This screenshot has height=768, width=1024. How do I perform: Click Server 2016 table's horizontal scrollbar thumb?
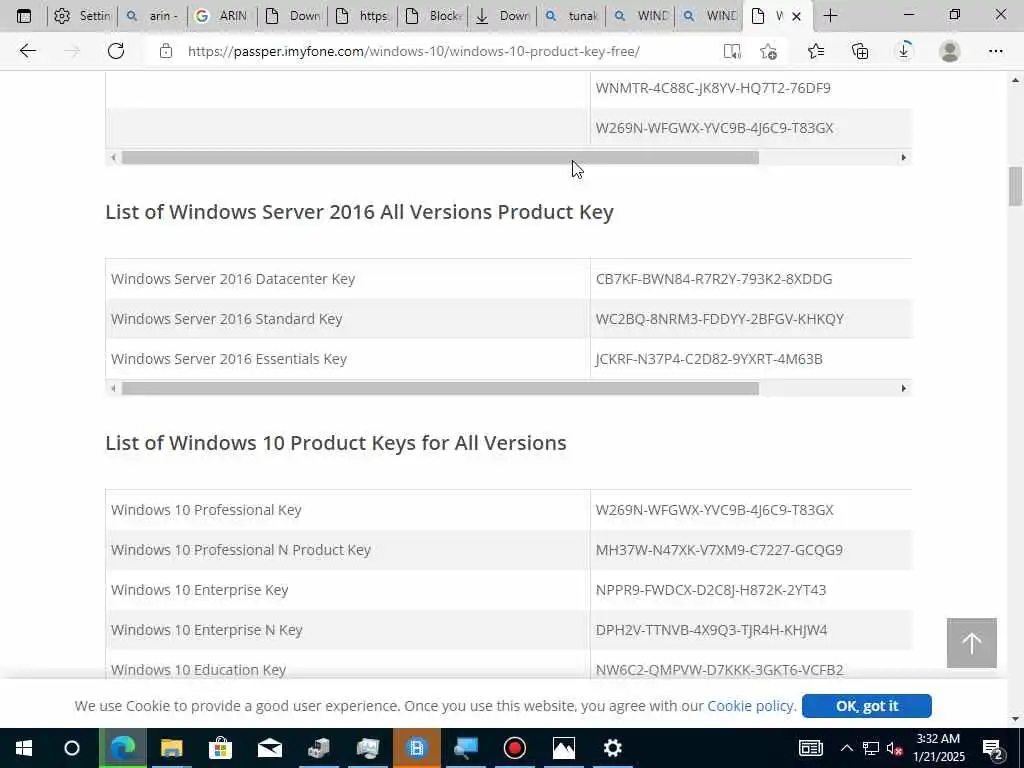pos(440,389)
